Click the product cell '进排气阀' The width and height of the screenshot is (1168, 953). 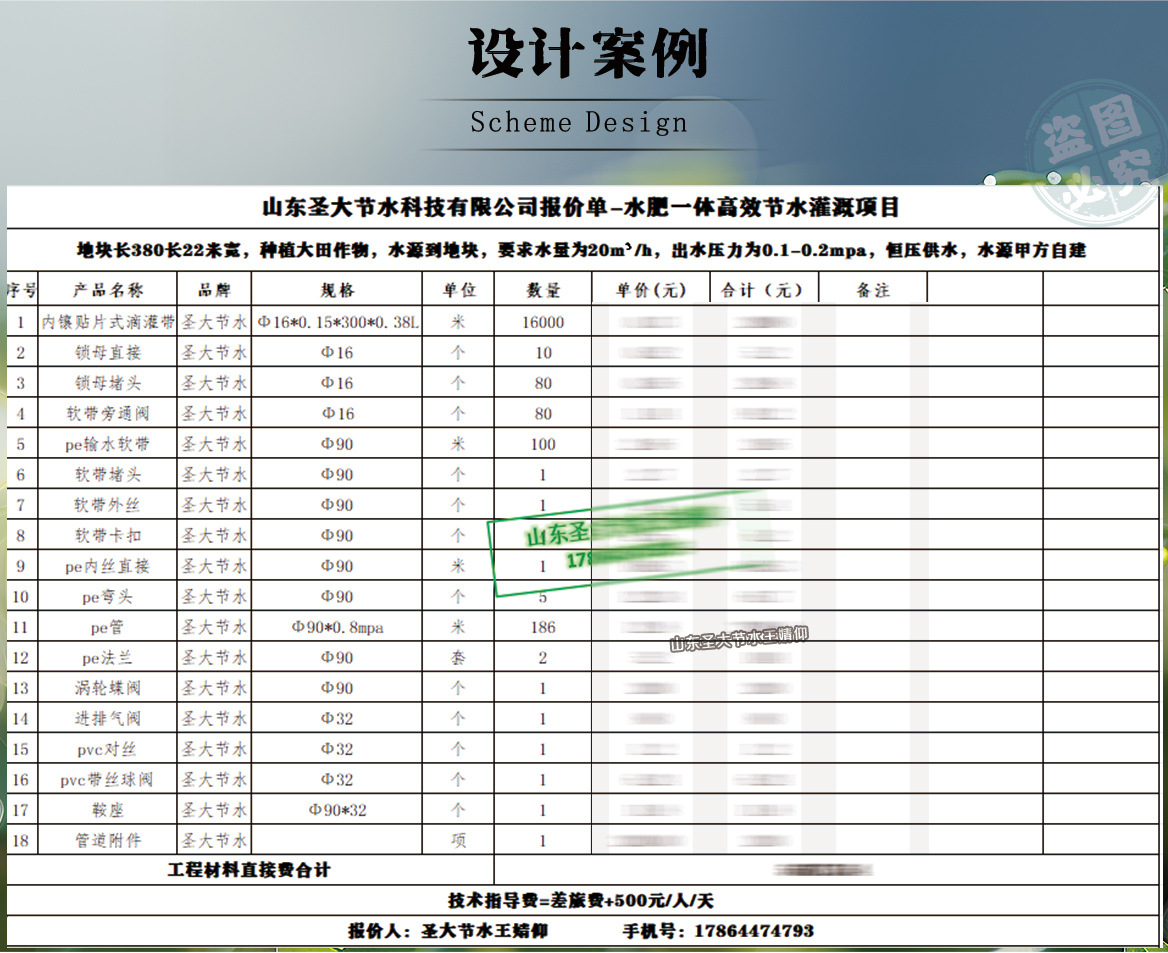point(108,719)
